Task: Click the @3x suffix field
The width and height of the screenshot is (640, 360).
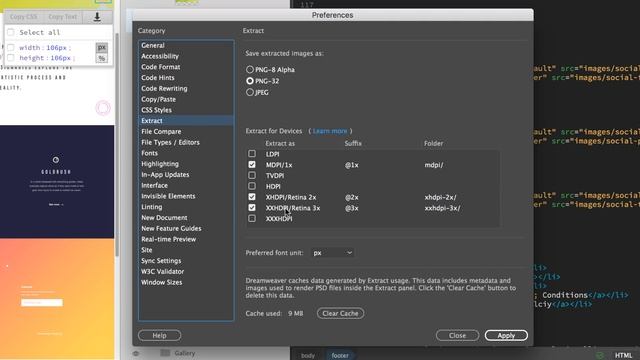Action: [x=352, y=208]
